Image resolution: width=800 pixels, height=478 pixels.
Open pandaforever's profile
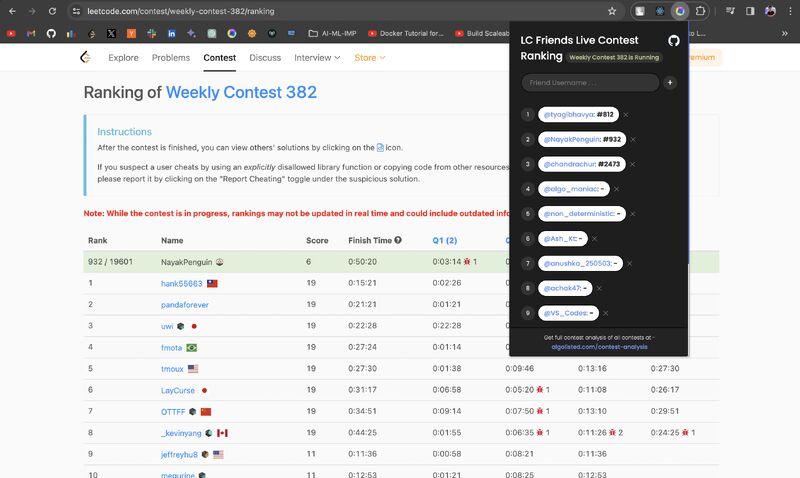tap(185, 305)
